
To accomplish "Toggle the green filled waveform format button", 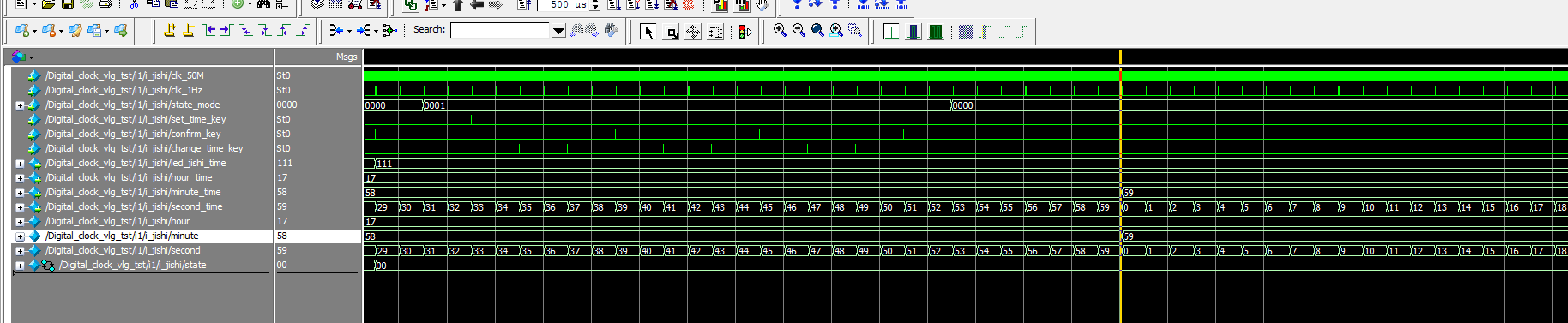I will 936,32.
